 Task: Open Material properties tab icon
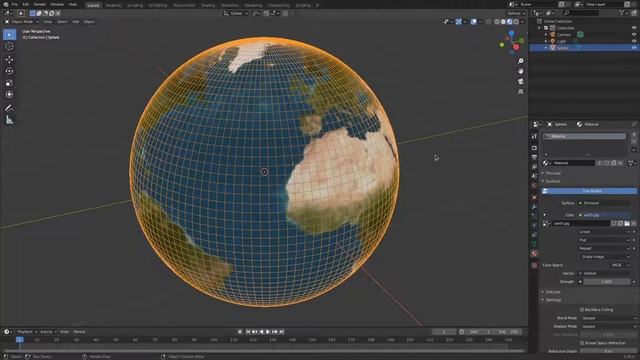pyautogui.click(x=534, y=253)
